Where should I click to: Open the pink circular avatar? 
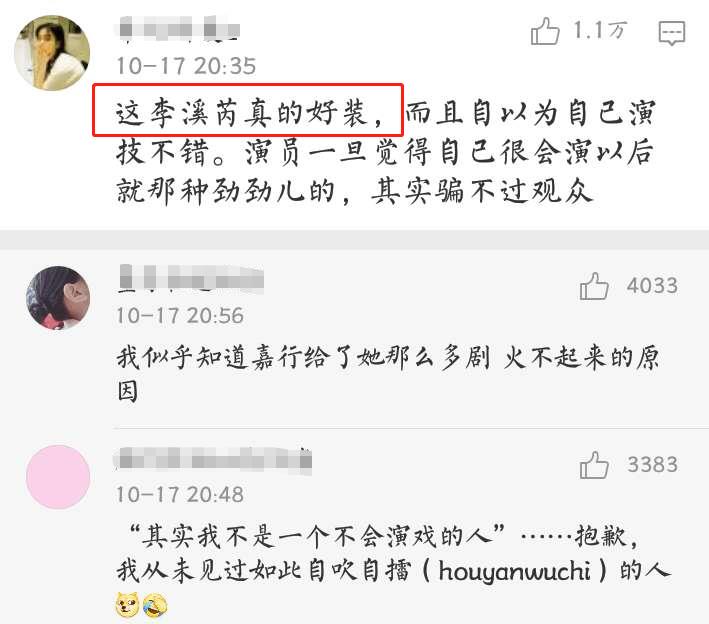coord(58,477)
